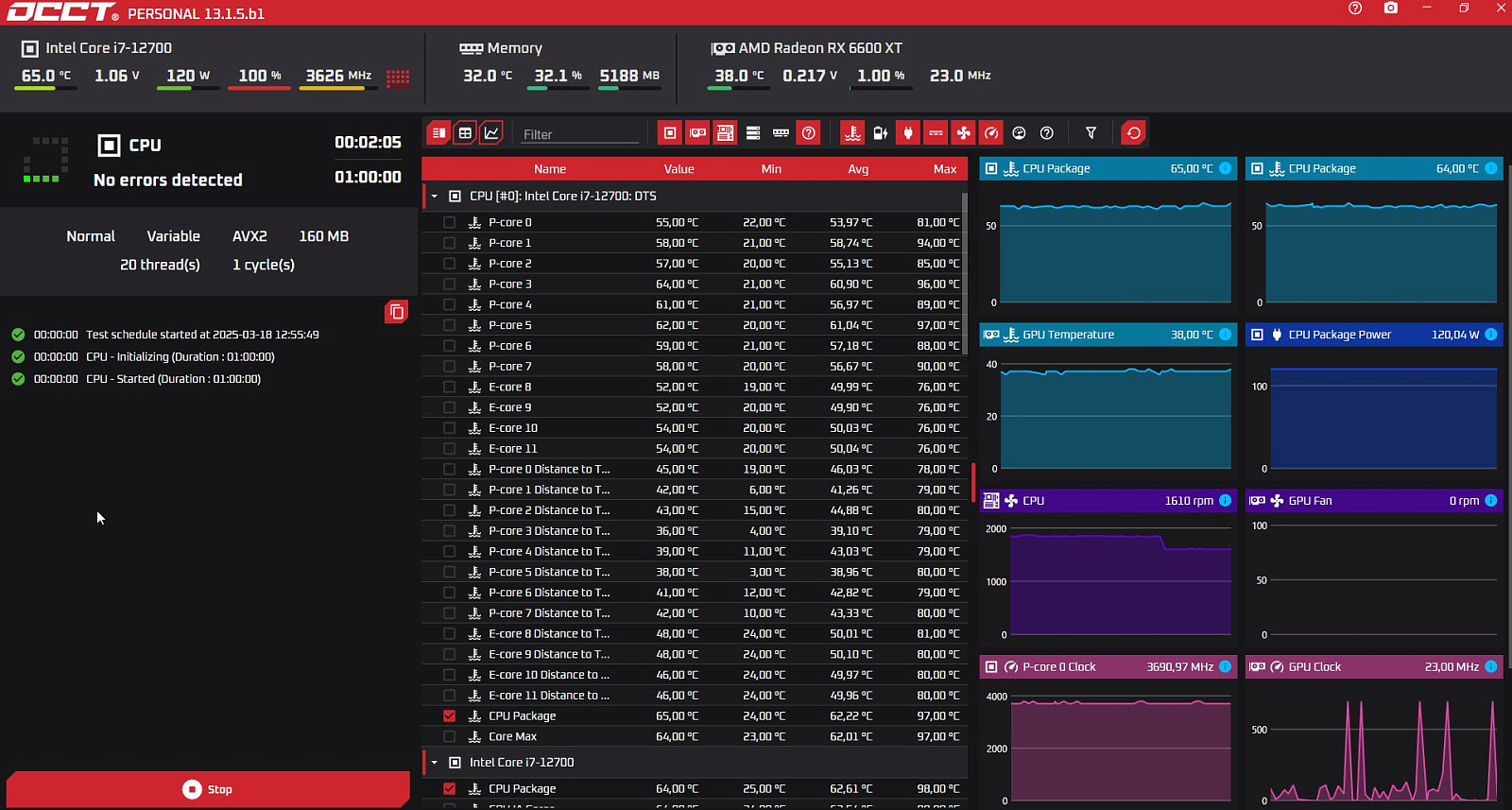
Task: Stop the running CPU test
Action: (208, 789)
